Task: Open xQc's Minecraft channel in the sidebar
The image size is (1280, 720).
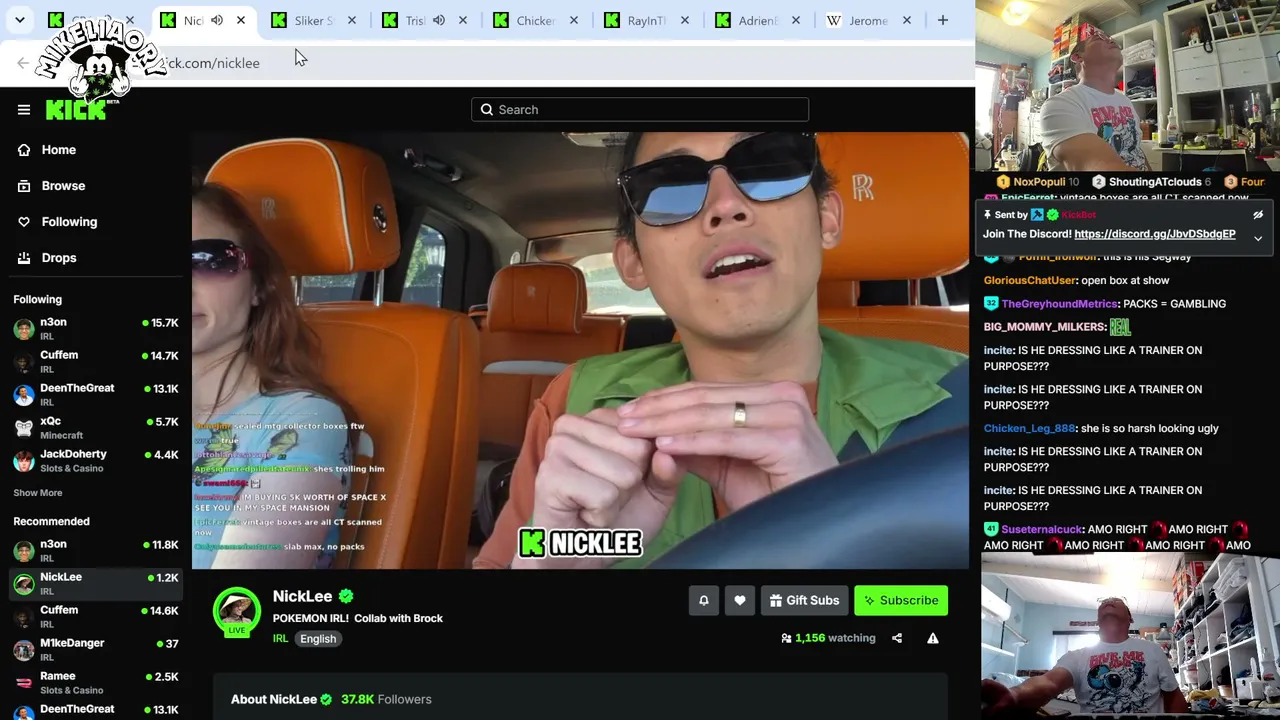Action: pos(96,428)
